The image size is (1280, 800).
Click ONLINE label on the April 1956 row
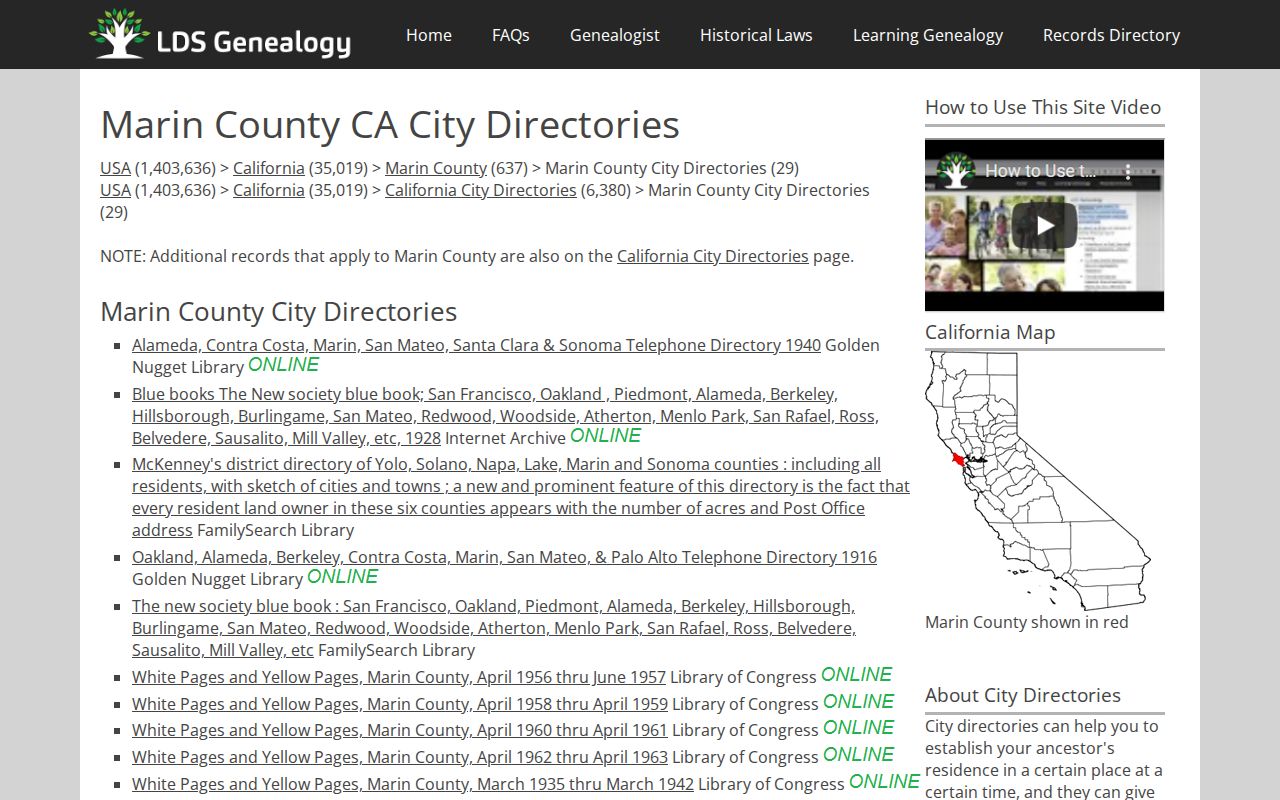857,675
